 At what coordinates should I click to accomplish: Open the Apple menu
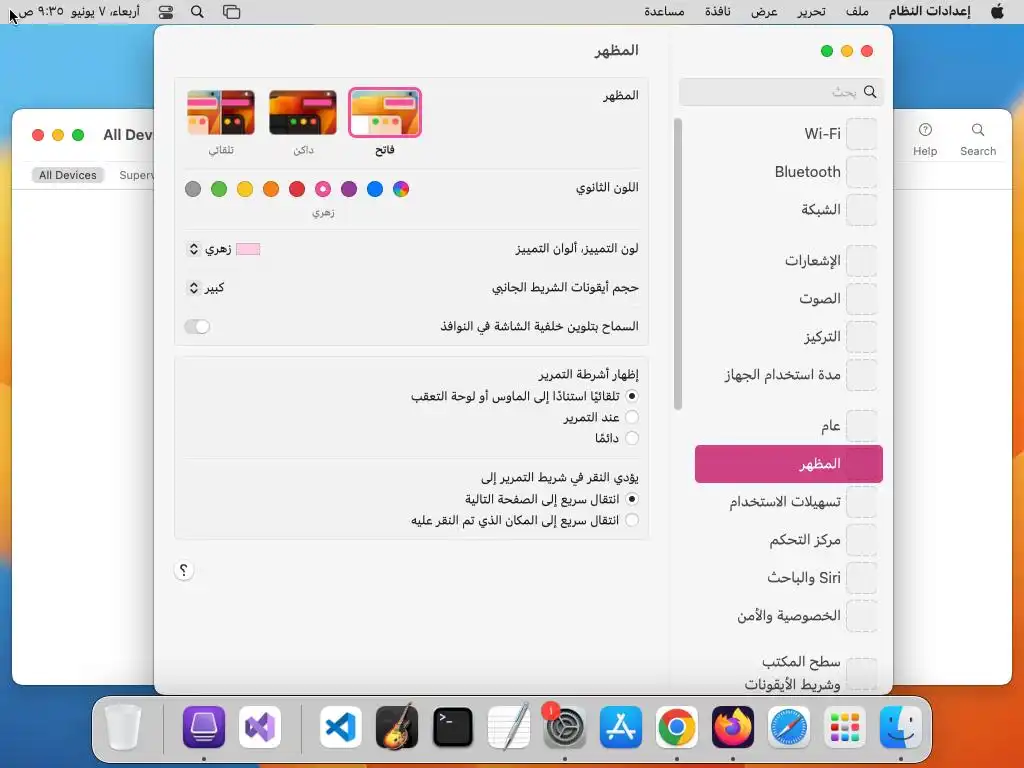[997, 11]
